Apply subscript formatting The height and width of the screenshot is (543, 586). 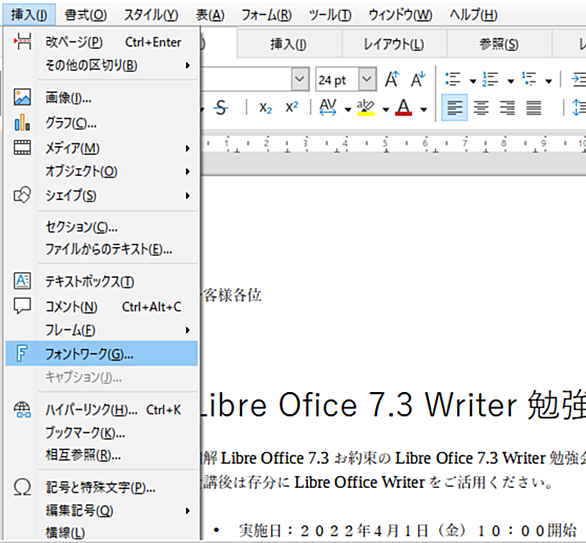(x=266, y=108)
